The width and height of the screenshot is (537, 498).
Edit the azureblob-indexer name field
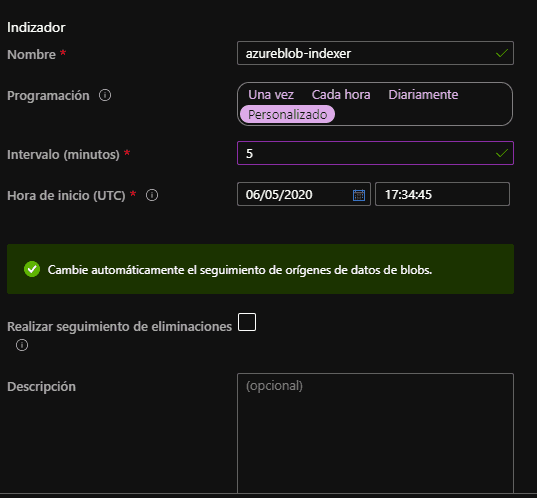tap(375, 53)
